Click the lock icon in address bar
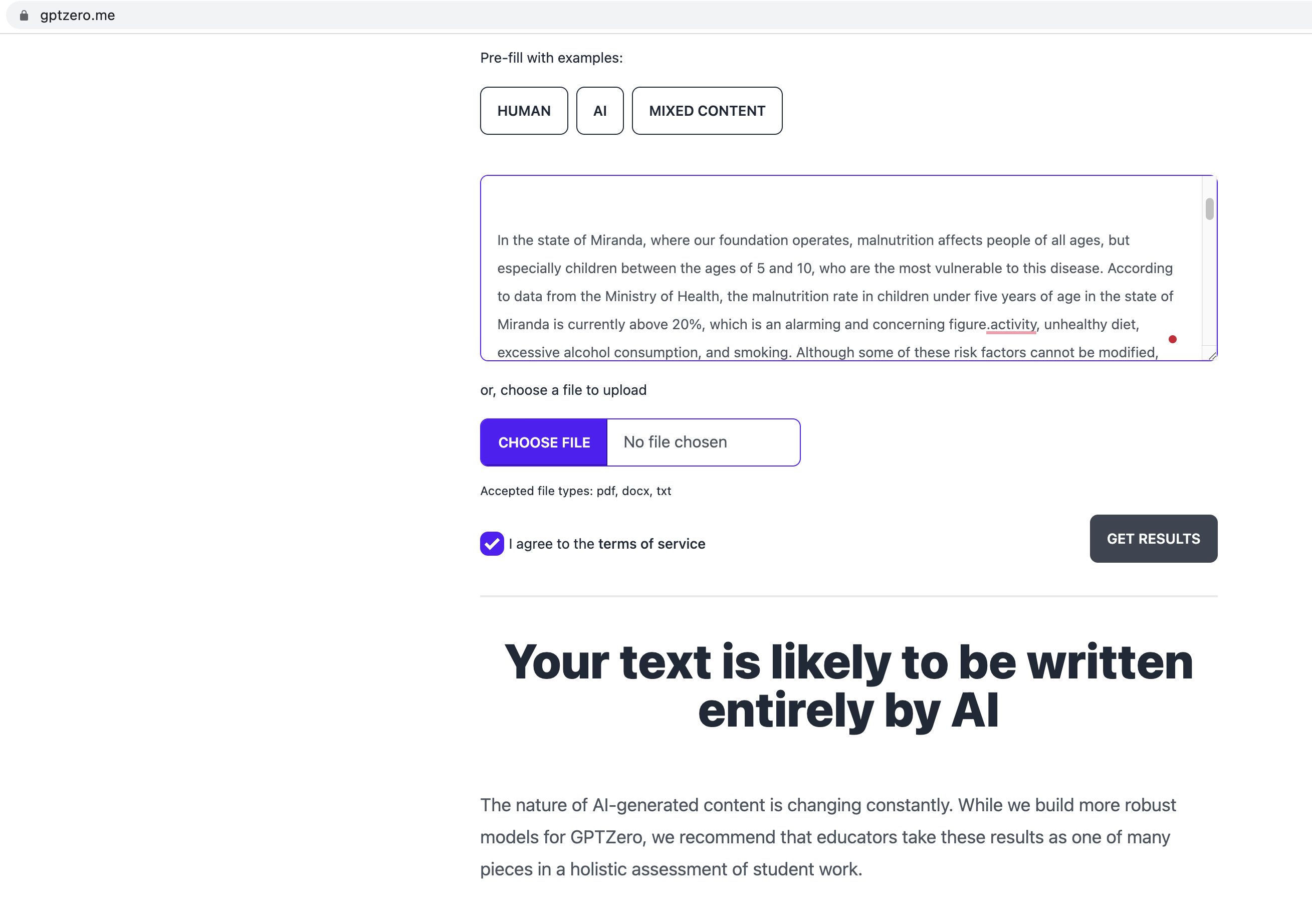Viewport: 1312px width, 924px height. pos(24,16)
